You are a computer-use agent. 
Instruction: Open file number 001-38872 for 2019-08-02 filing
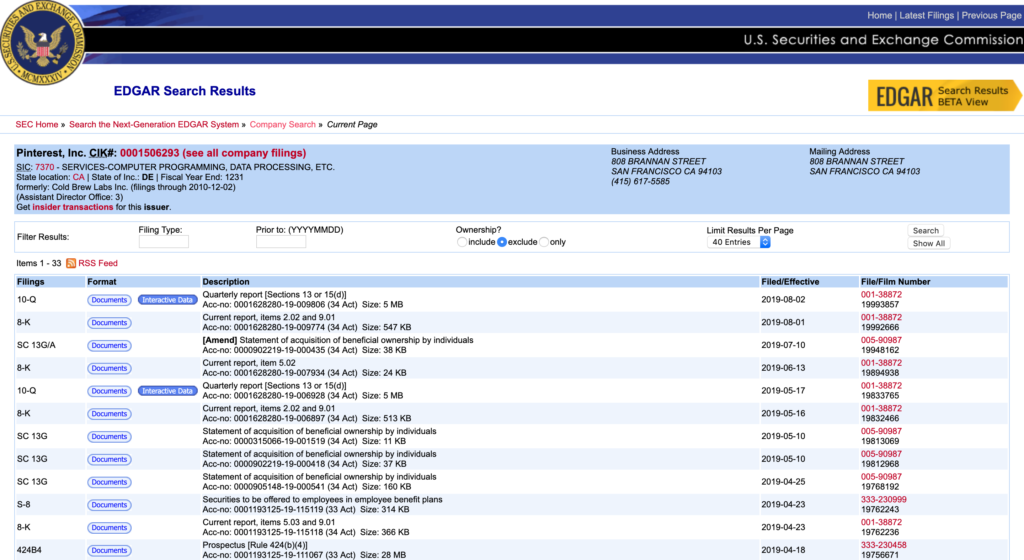[881, 295]
